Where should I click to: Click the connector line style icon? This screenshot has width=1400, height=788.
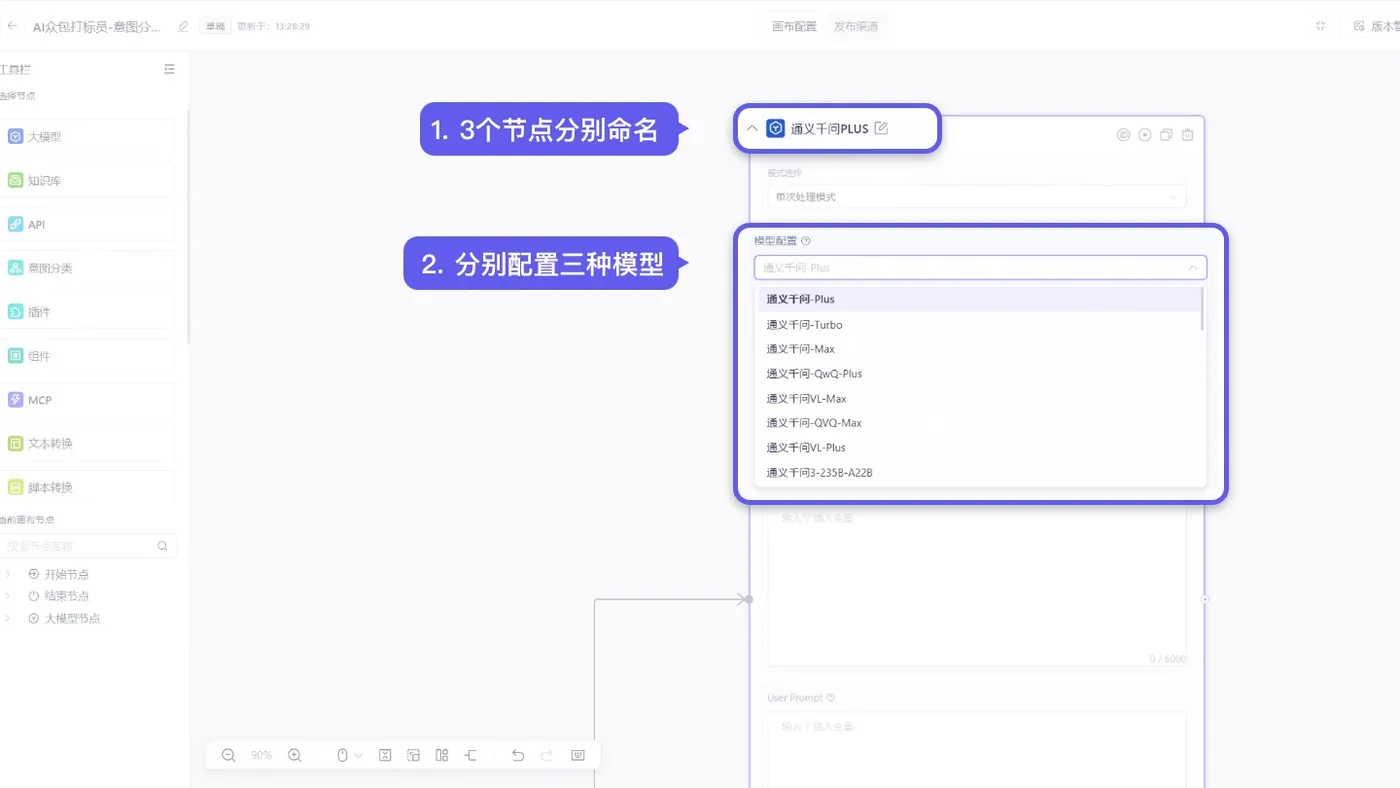471,755
